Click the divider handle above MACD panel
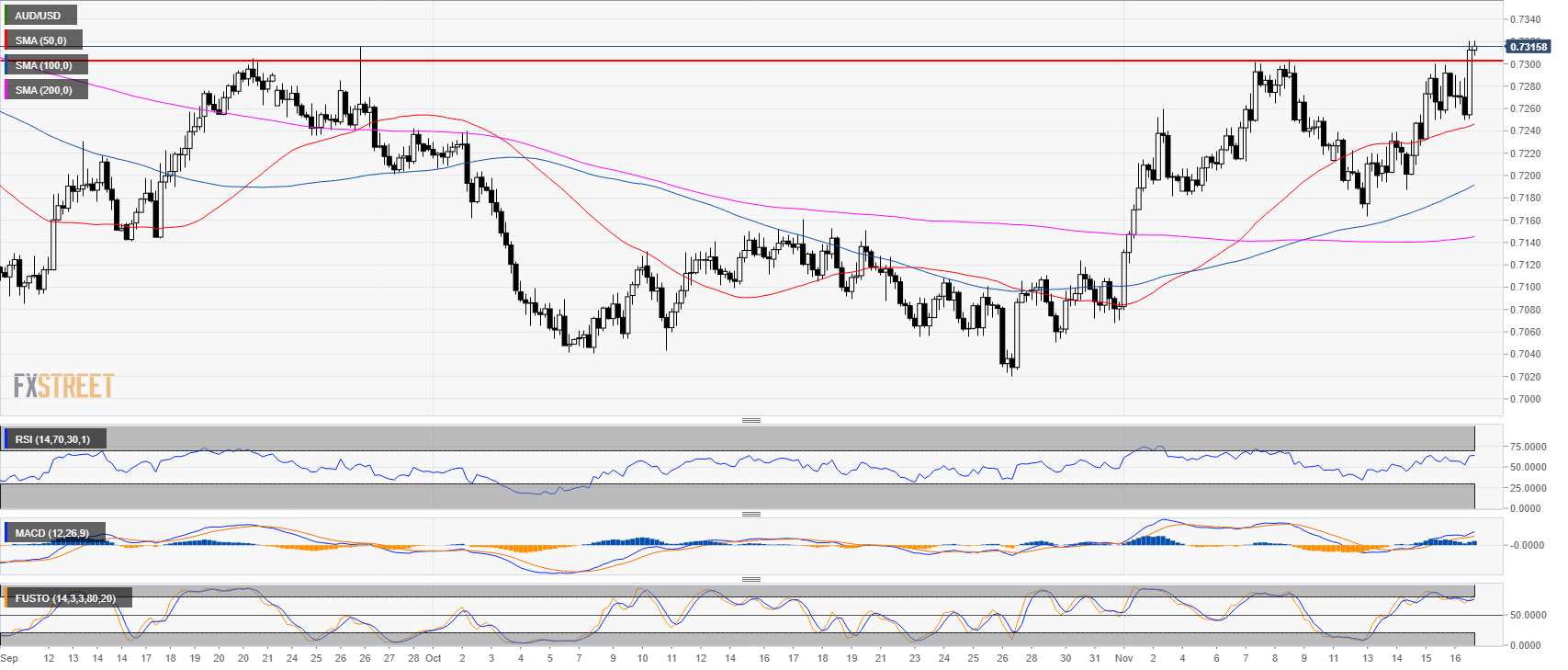The image size is (1568, 670). click(750, 514)
